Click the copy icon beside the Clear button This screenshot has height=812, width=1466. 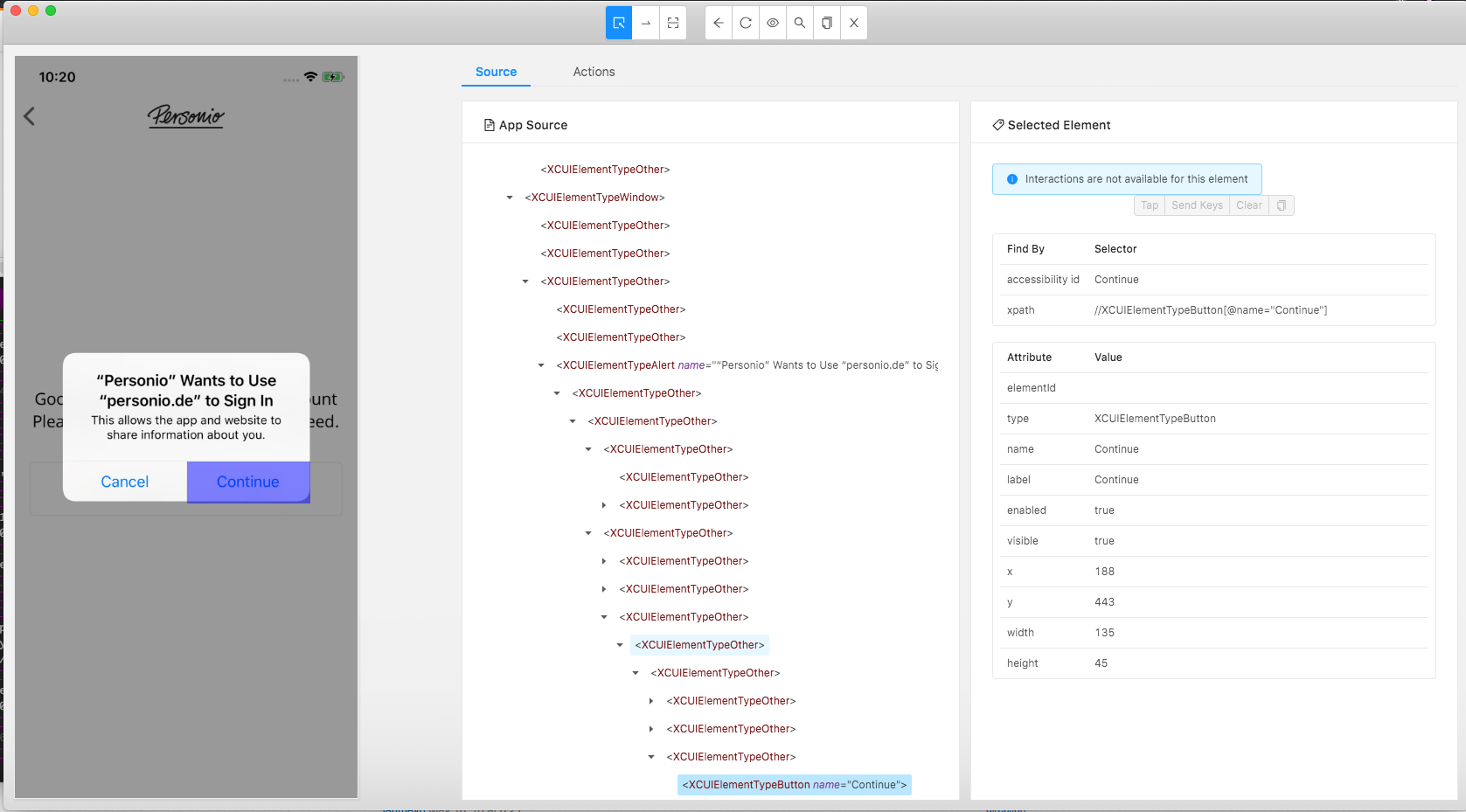pyautogui.click(x=1281, y=205)
